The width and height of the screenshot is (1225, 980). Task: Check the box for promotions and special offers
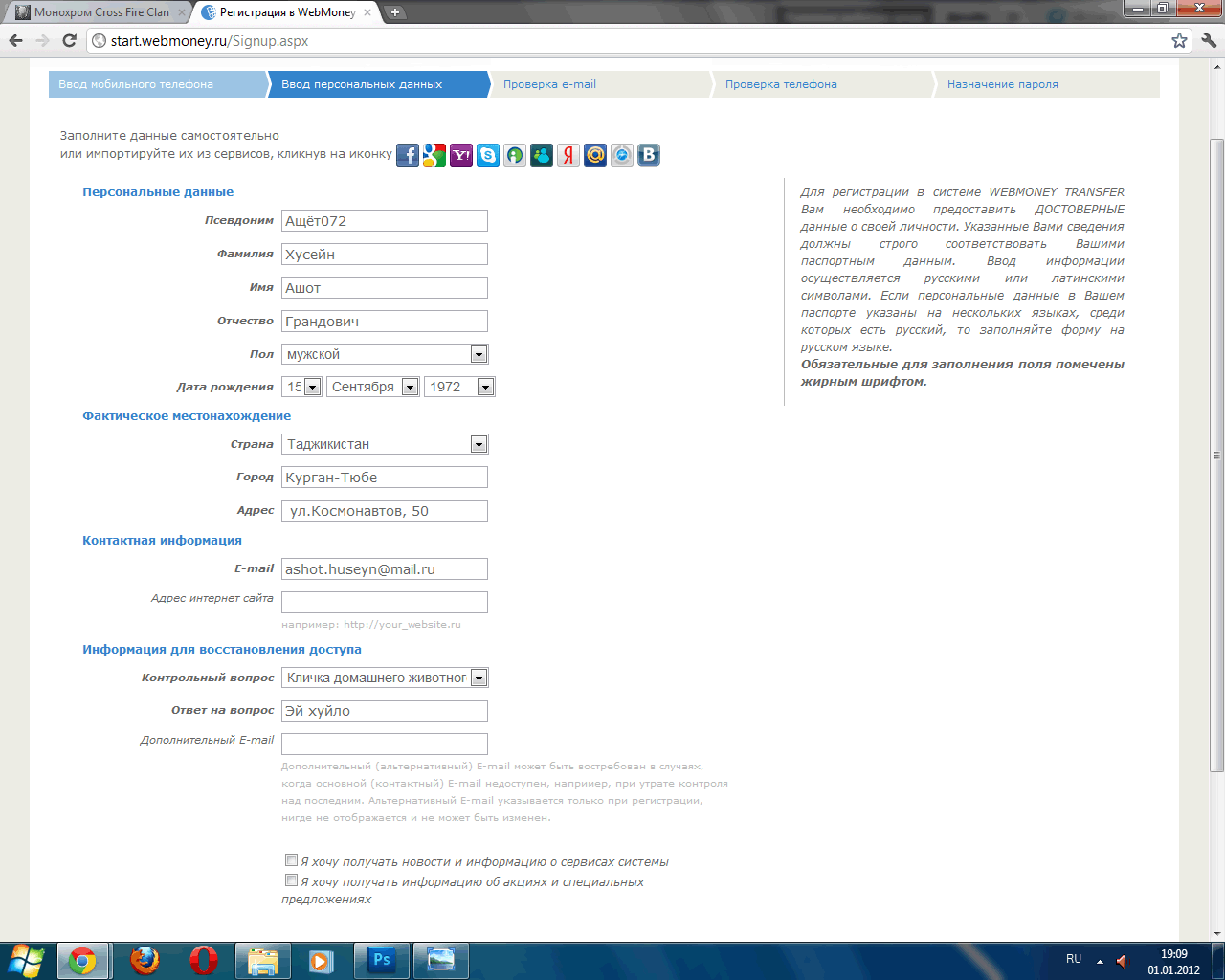(x=291, y=880)
